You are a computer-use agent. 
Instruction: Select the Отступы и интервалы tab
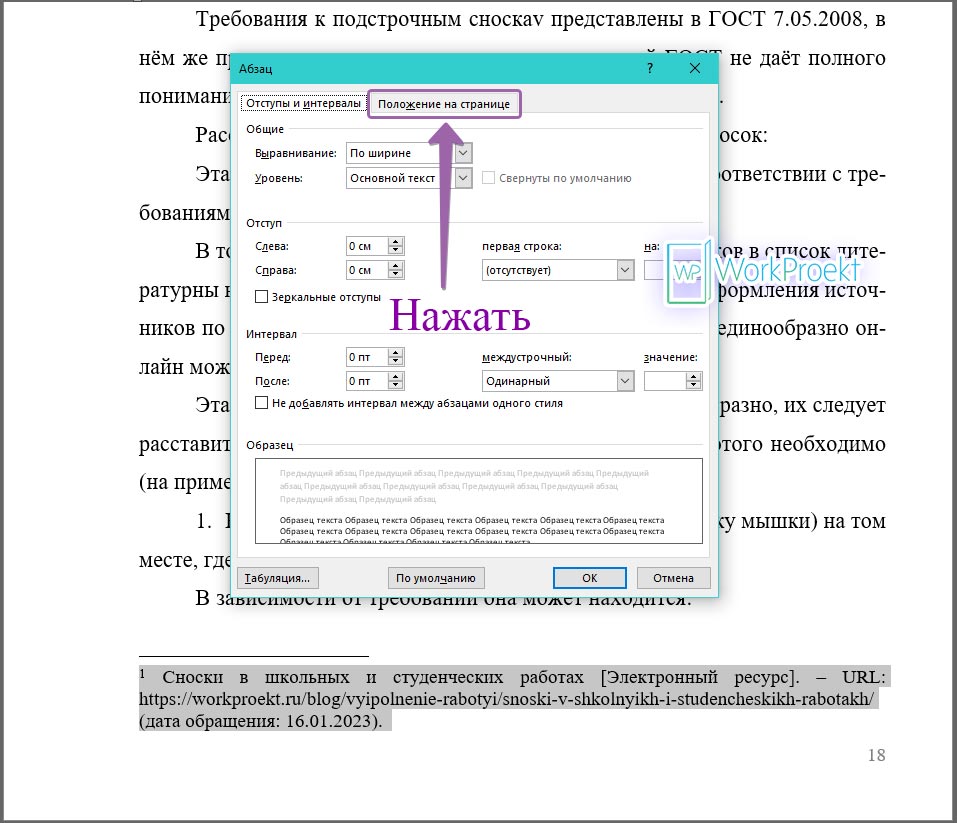pos(301,102)
